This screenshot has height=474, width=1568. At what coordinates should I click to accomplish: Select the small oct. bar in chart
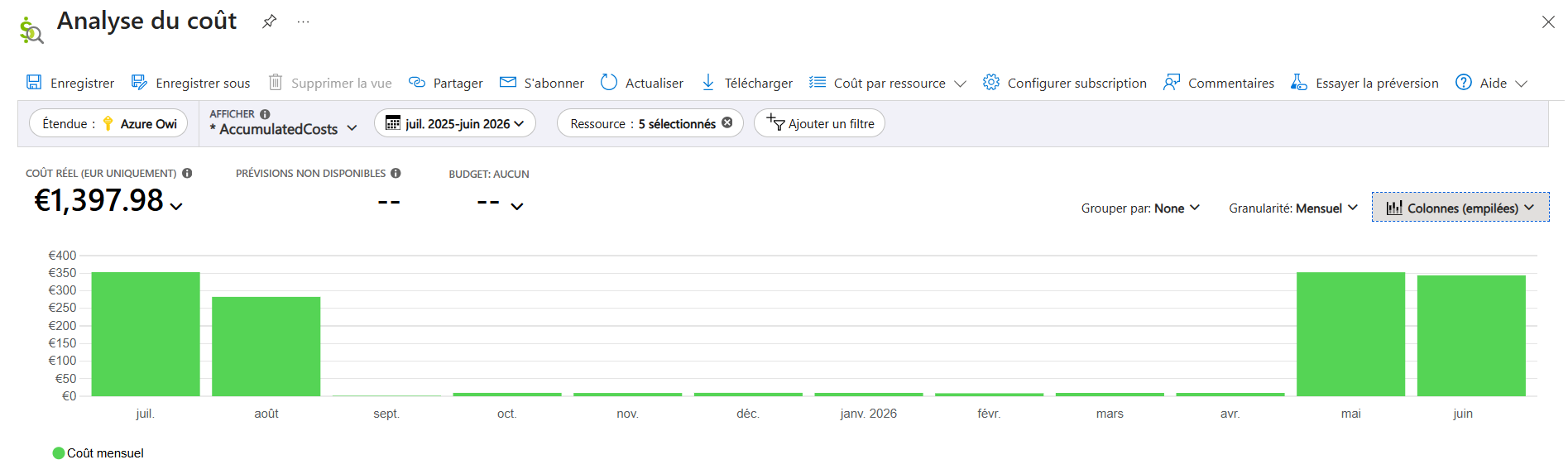507,394
